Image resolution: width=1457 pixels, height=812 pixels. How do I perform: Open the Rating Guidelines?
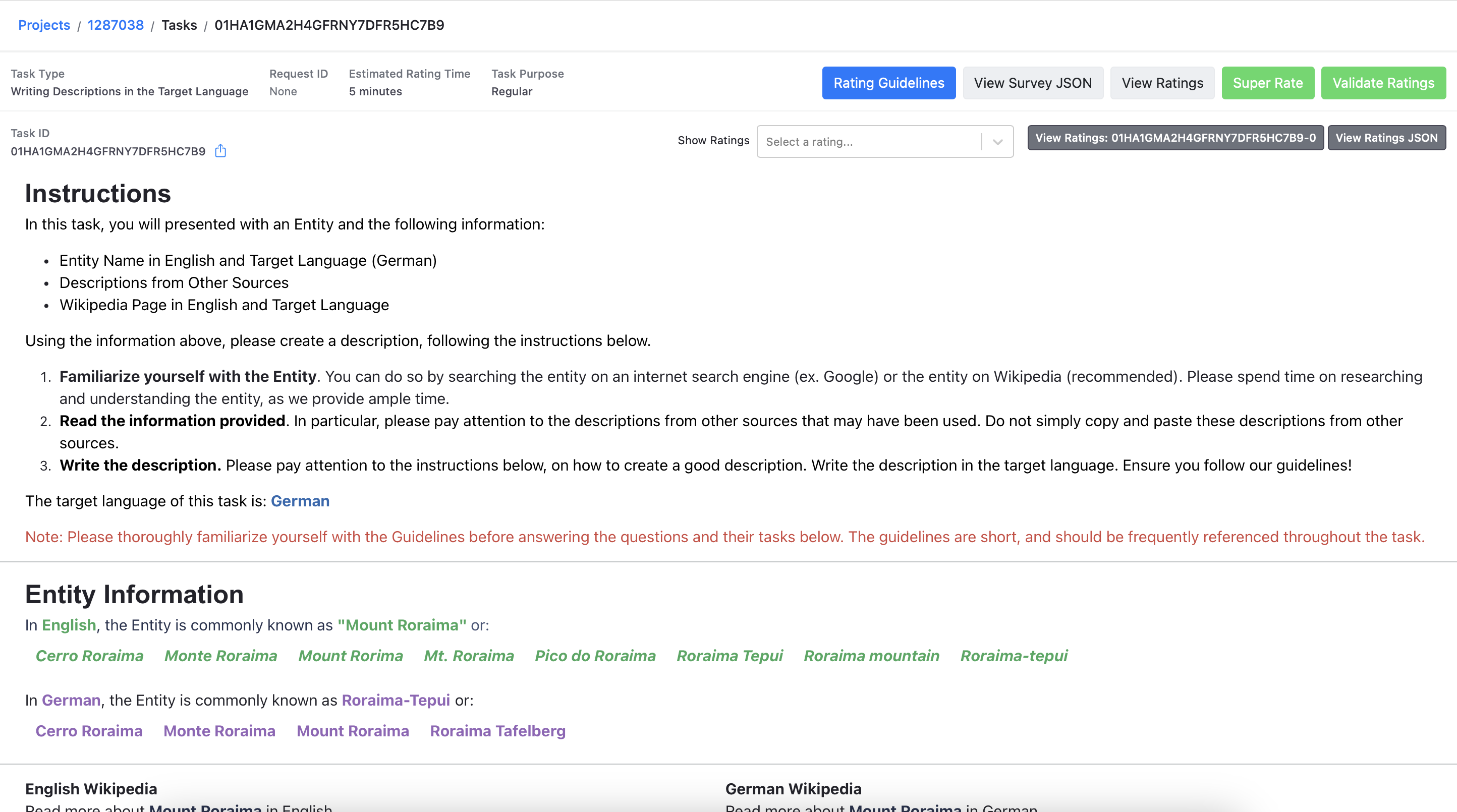point(888,83)
